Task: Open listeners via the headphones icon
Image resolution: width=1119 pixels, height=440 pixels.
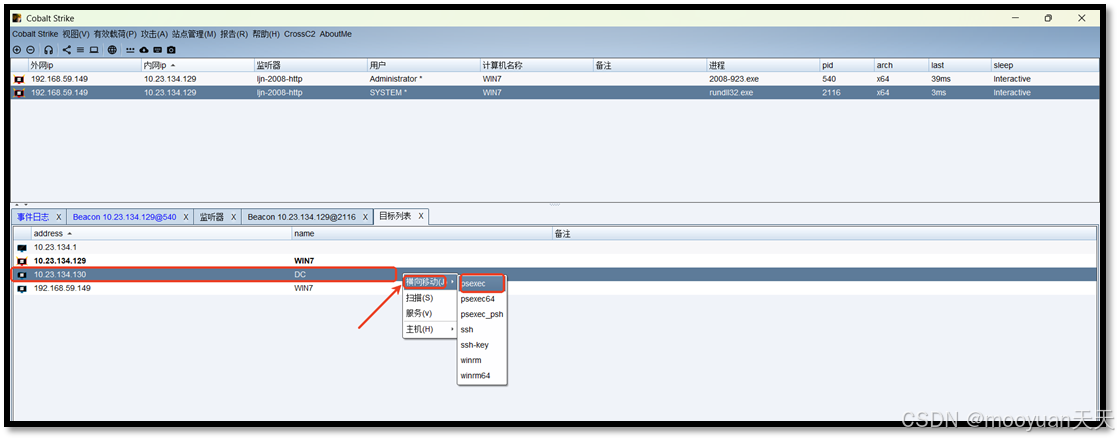Action: click(x=49, y=50)
